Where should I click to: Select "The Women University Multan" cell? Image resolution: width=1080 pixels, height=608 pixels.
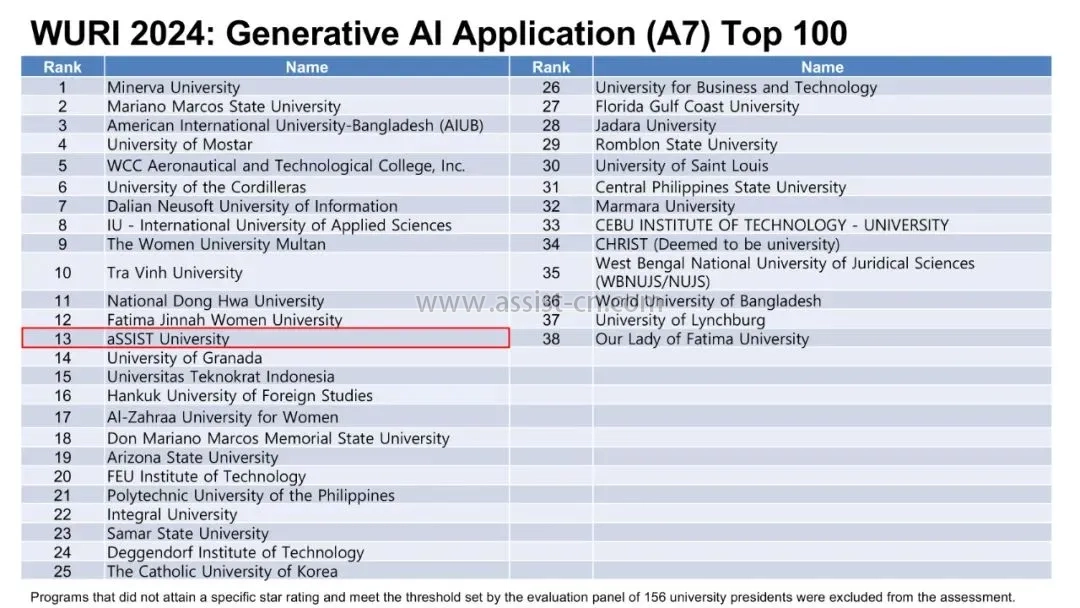click(216, 244)
